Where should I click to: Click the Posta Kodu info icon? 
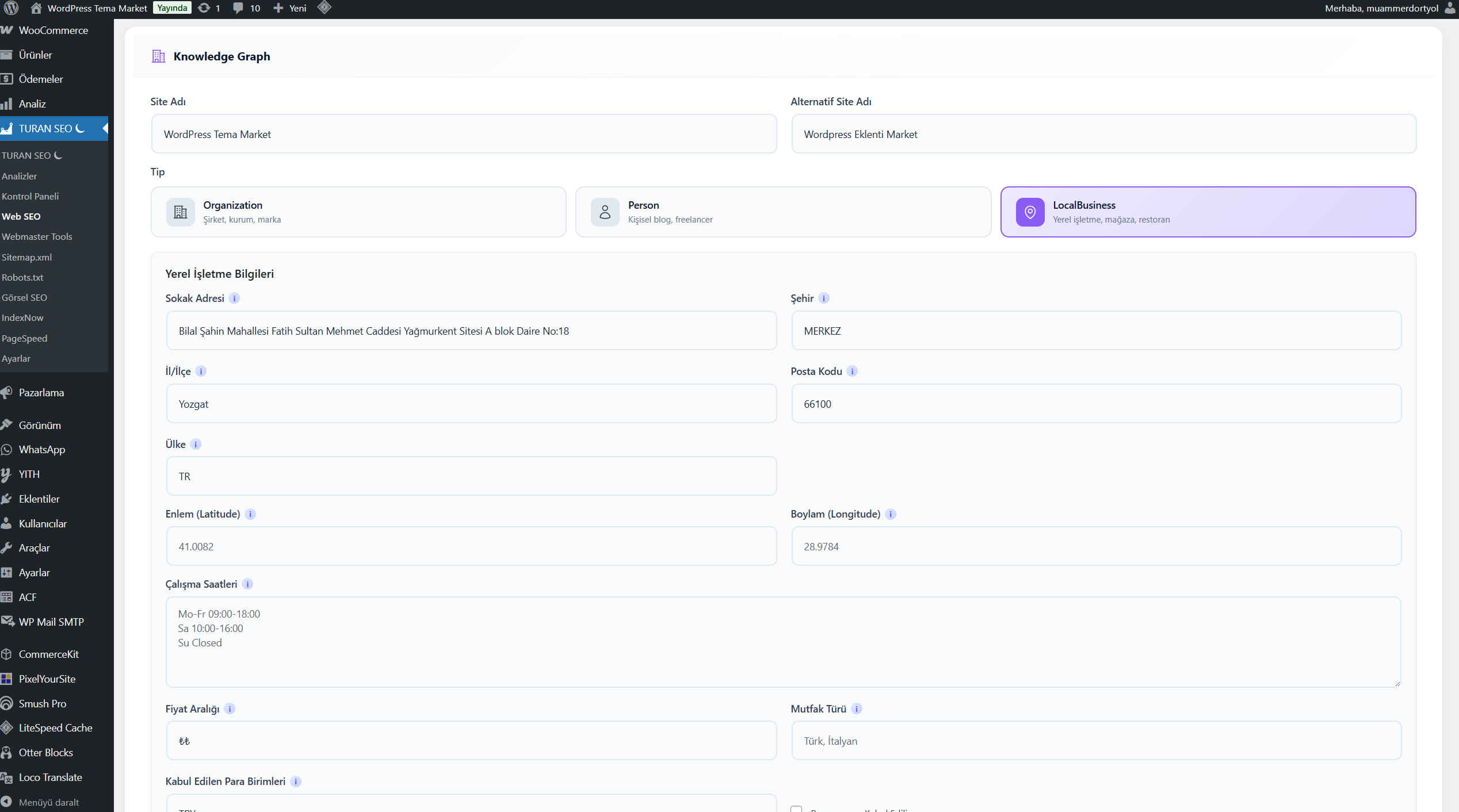click(853, 371)
